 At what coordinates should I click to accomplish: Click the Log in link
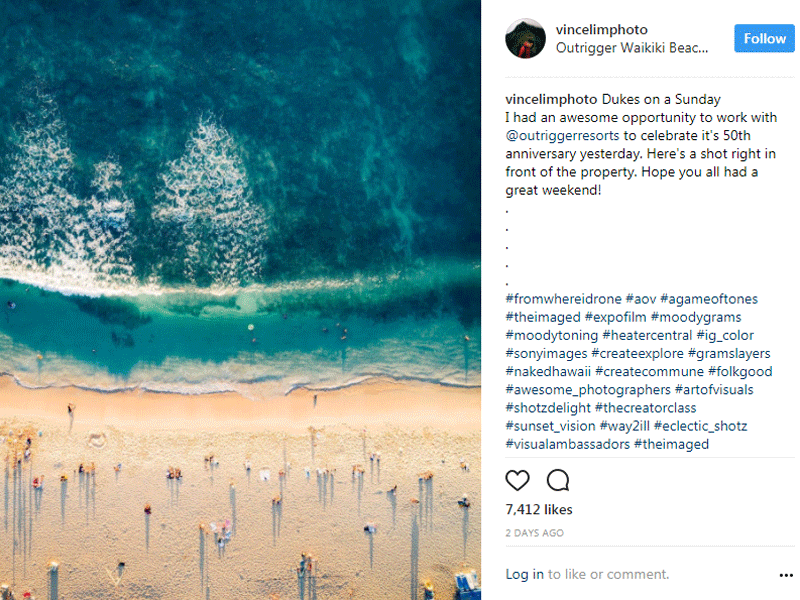tap(524, 574)
